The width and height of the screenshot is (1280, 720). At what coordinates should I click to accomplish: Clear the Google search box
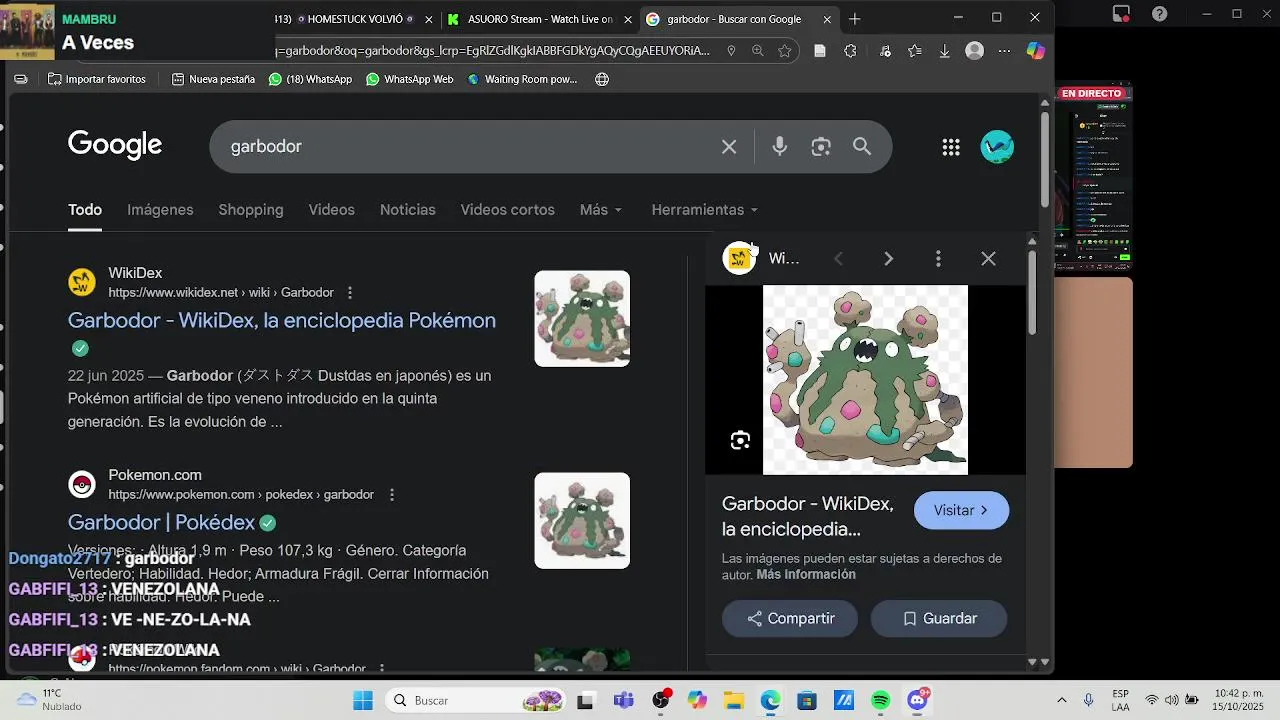point(729,147)
